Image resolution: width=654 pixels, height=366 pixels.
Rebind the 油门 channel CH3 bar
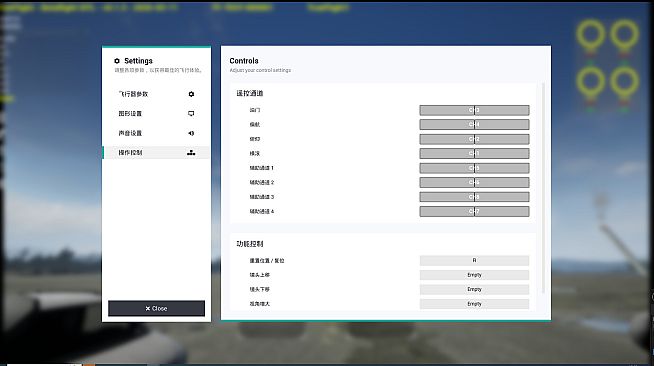coord(474,110)
